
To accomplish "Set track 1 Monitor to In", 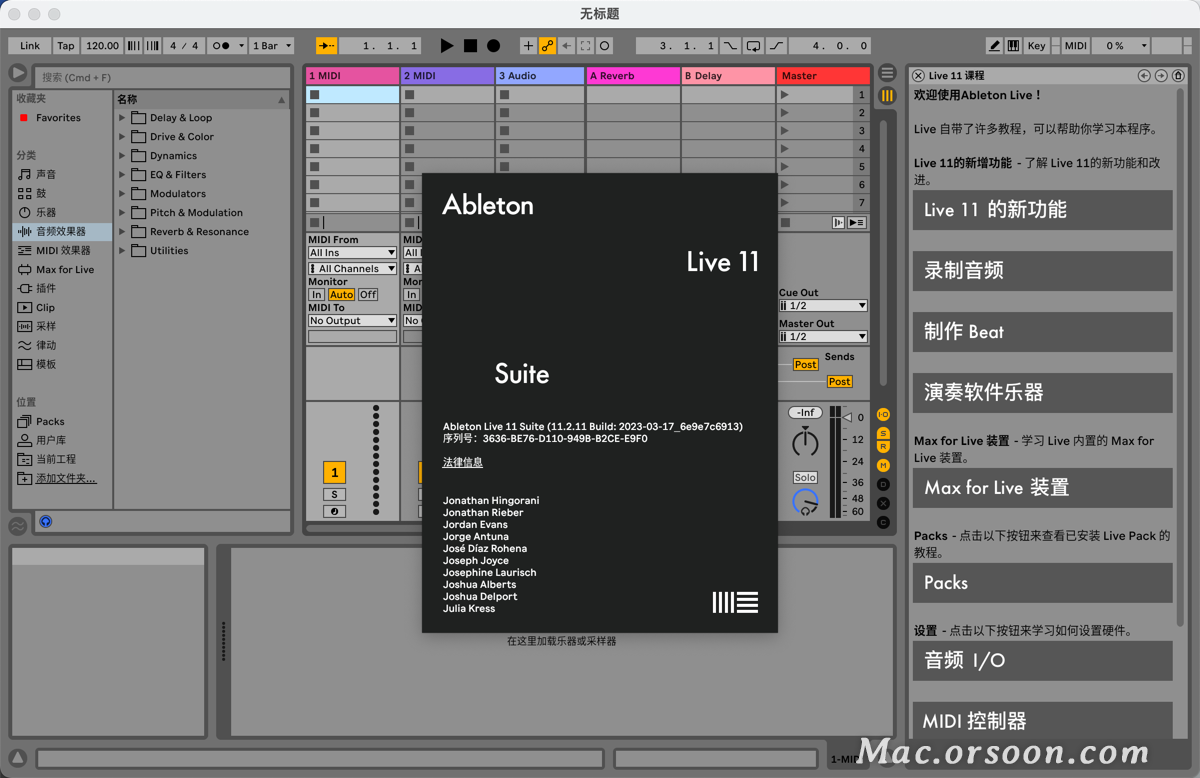I will (316, 295).
